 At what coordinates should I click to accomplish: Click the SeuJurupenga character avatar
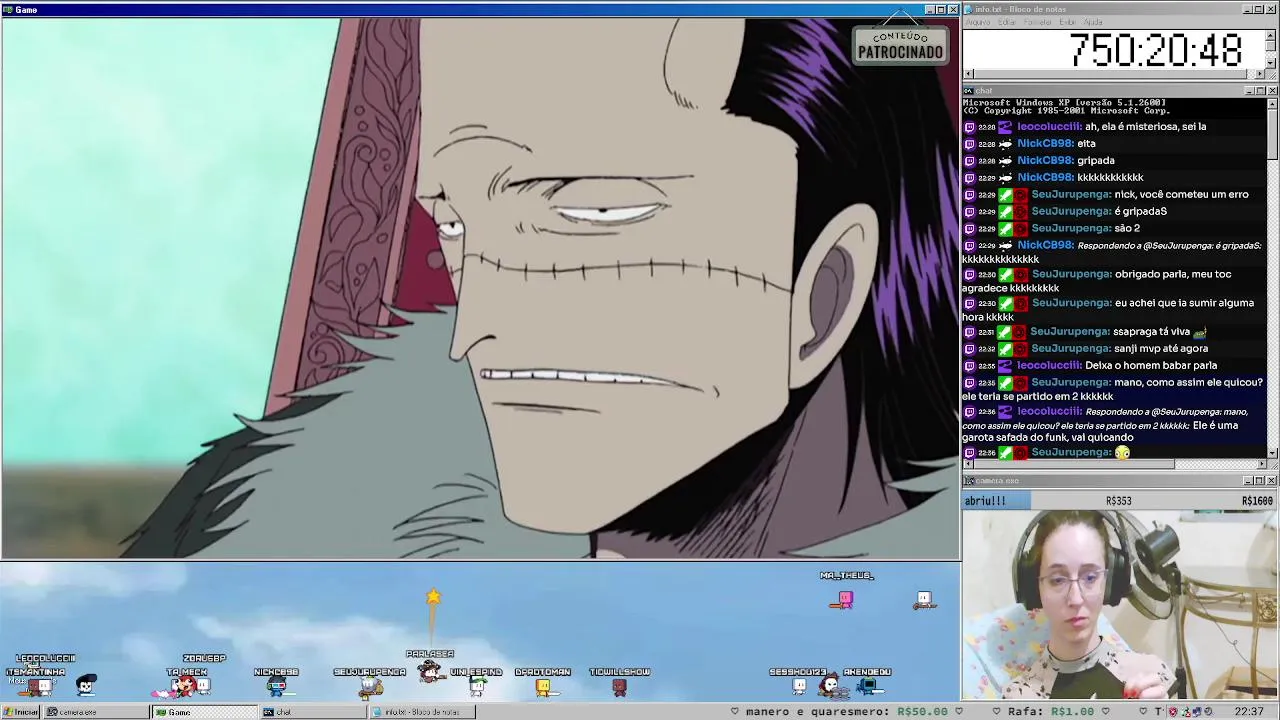coord(371,686)
